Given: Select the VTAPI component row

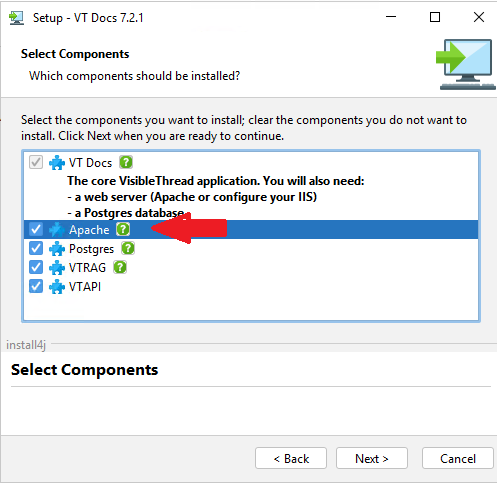Looking at the screenshot, I should (x=251, y=287).
